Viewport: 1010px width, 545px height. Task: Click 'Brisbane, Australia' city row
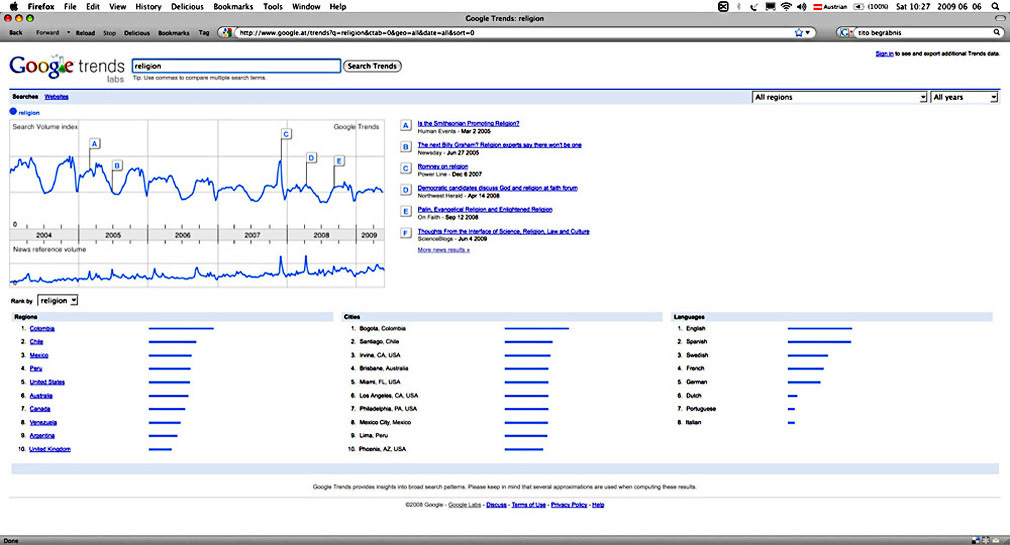383,368
